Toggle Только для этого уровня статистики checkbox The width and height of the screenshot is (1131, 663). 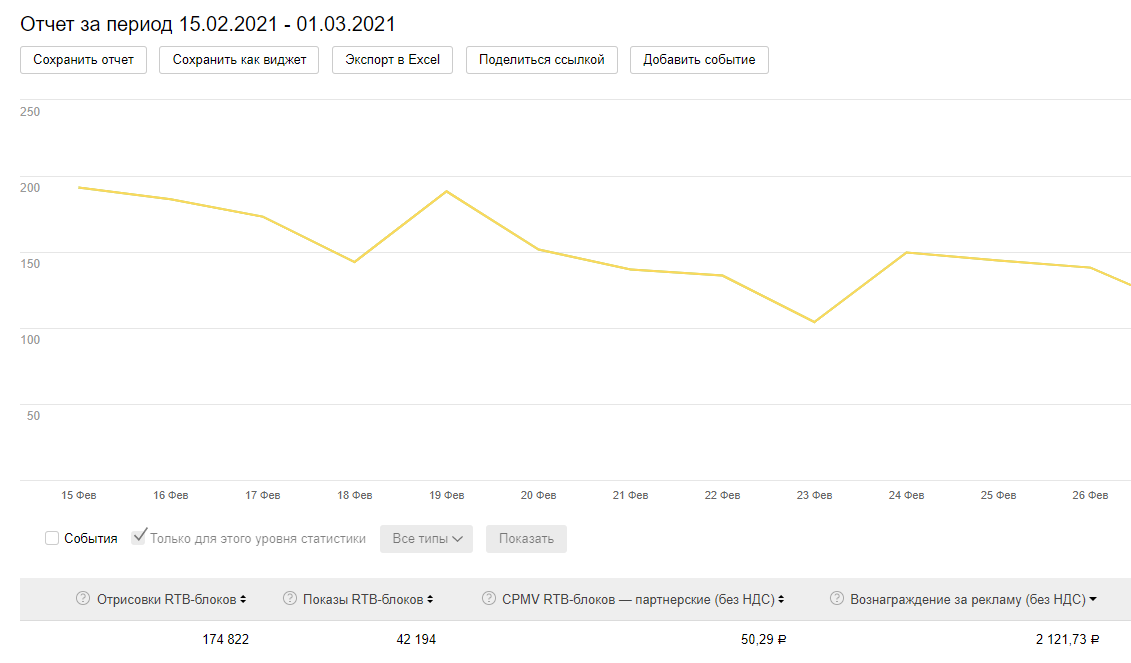pos(139,538)
